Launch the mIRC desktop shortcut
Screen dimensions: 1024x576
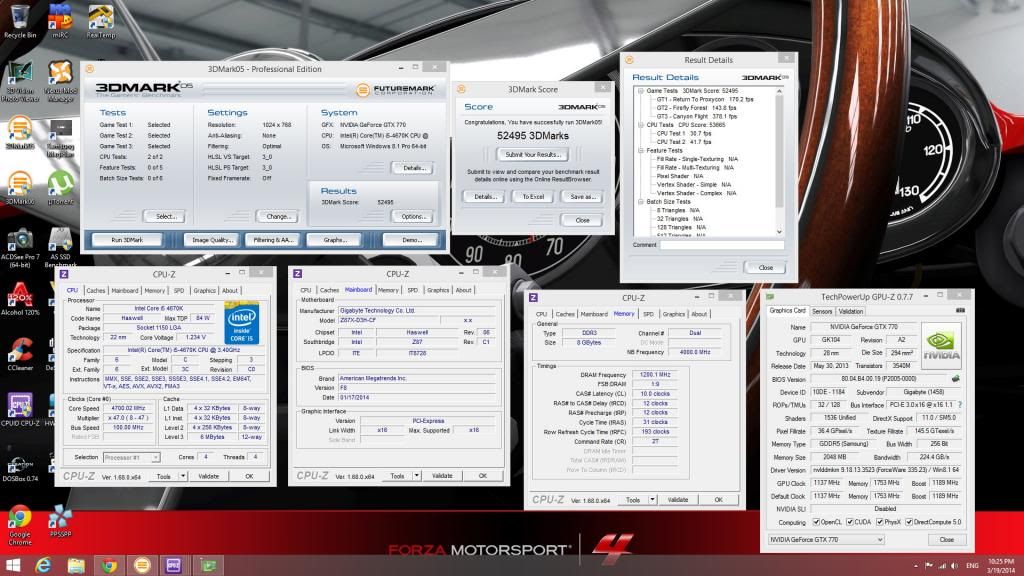(60, 21)
